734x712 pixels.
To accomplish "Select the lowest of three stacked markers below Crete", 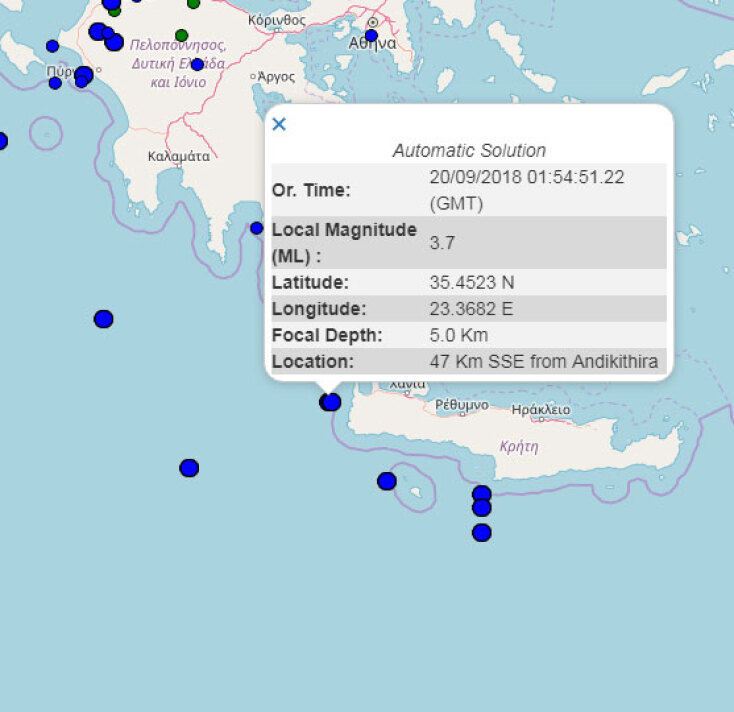I will pos(481,532).
